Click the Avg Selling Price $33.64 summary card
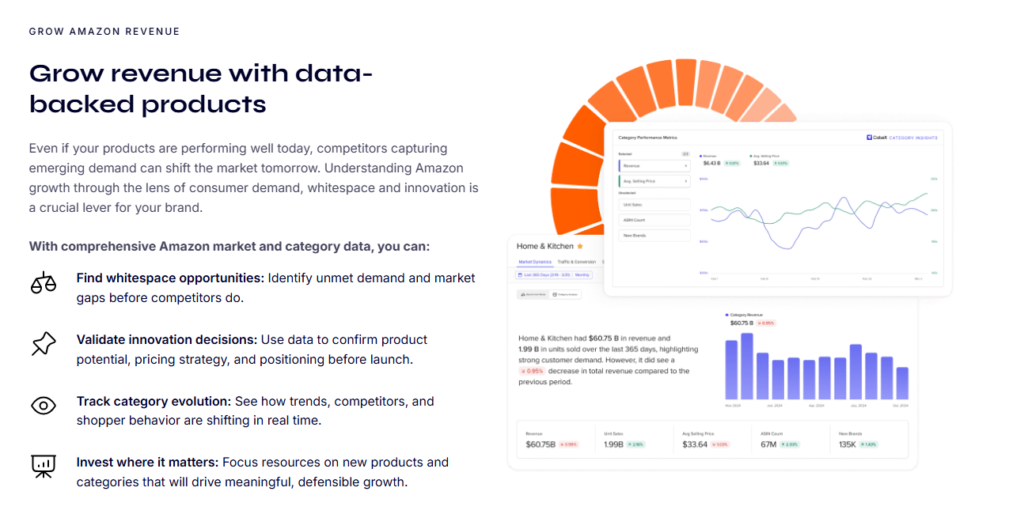 point(712,440)
